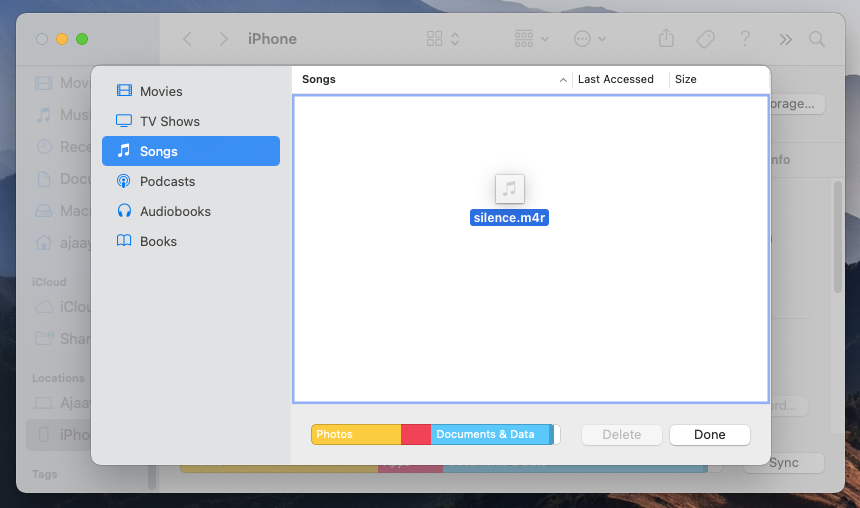Click the Macintosh disk icon in Finder sidebar
The height and width of the screenshot is (508, 860).
coord(44,211)
